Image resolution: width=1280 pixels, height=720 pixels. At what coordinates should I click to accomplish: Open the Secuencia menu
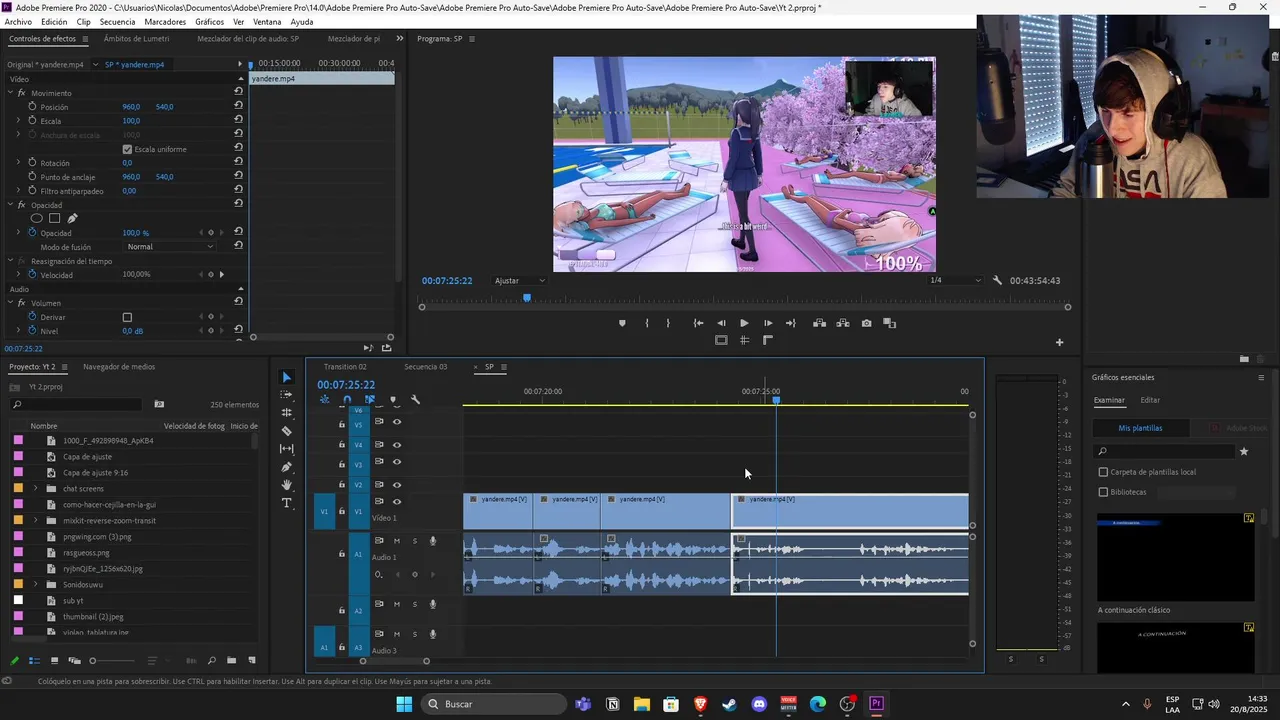tap(117, 22)
